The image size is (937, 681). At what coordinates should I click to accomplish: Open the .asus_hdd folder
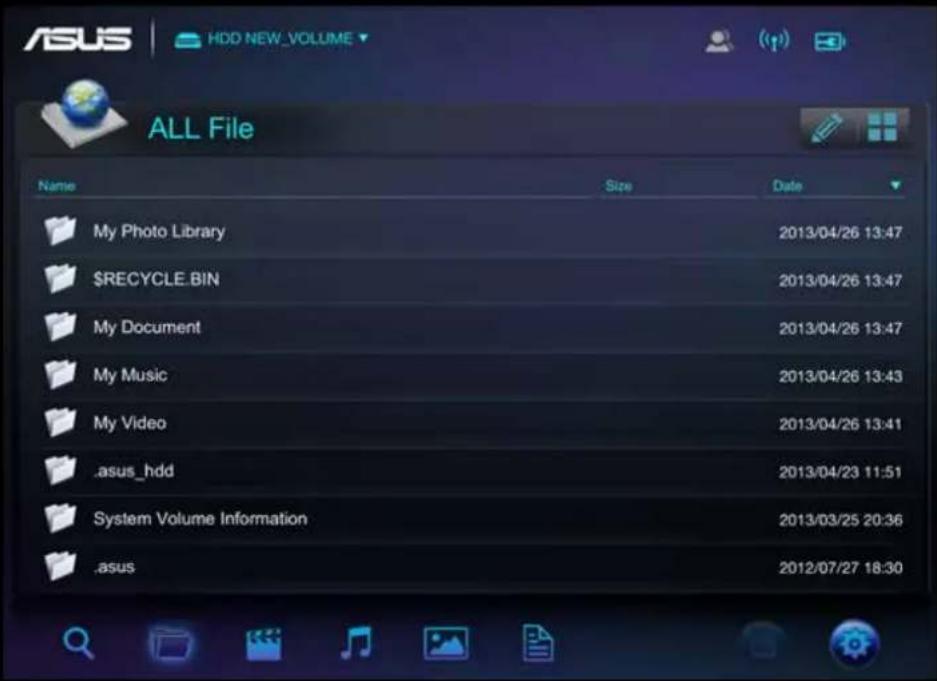click(x=472, y=471)
